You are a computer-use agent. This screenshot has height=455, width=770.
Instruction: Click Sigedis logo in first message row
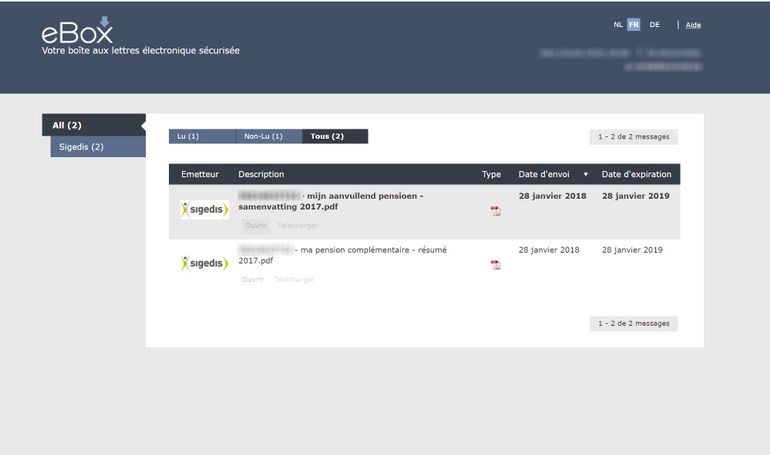pyautogui.click(x=204, y=210)
